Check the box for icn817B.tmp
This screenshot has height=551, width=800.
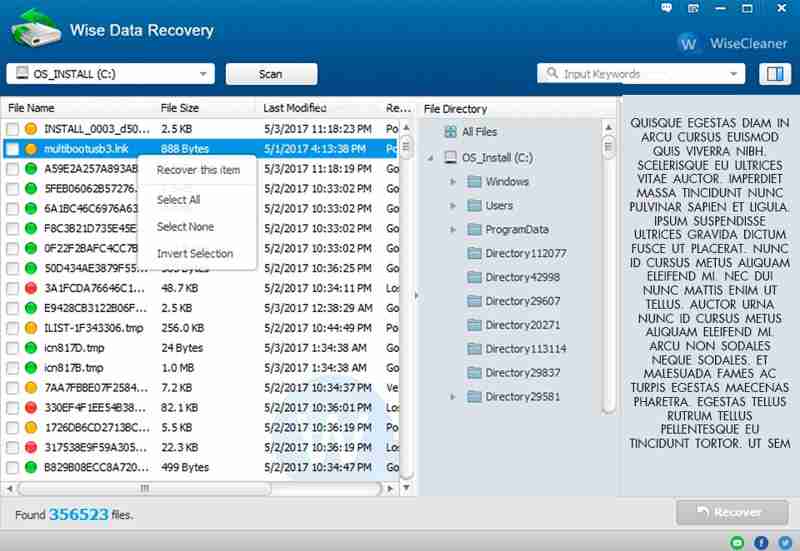tap(12, 368)
